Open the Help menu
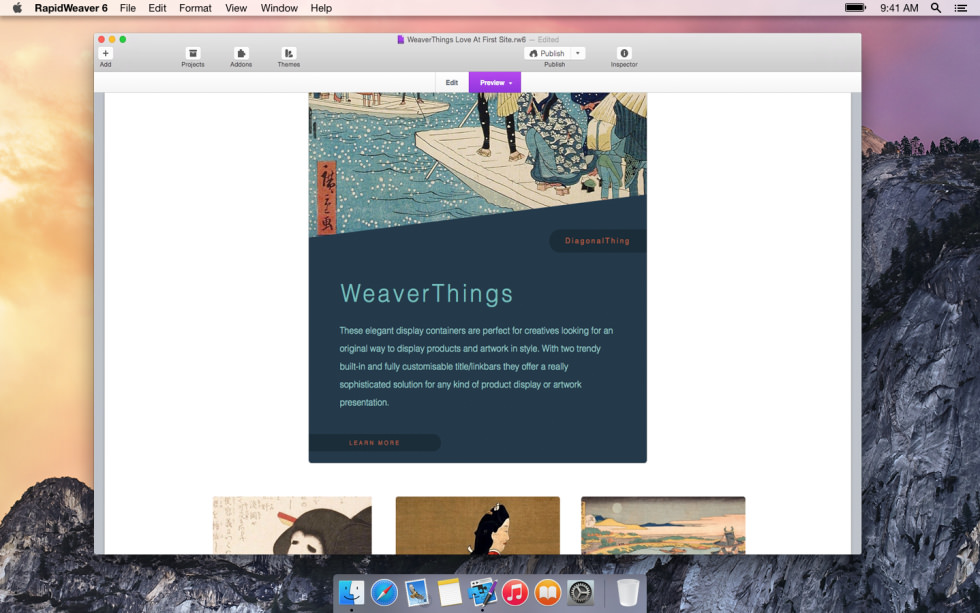The width and height of the screenshot is (980, 613). pyautogui.click(x=321, y=8)
